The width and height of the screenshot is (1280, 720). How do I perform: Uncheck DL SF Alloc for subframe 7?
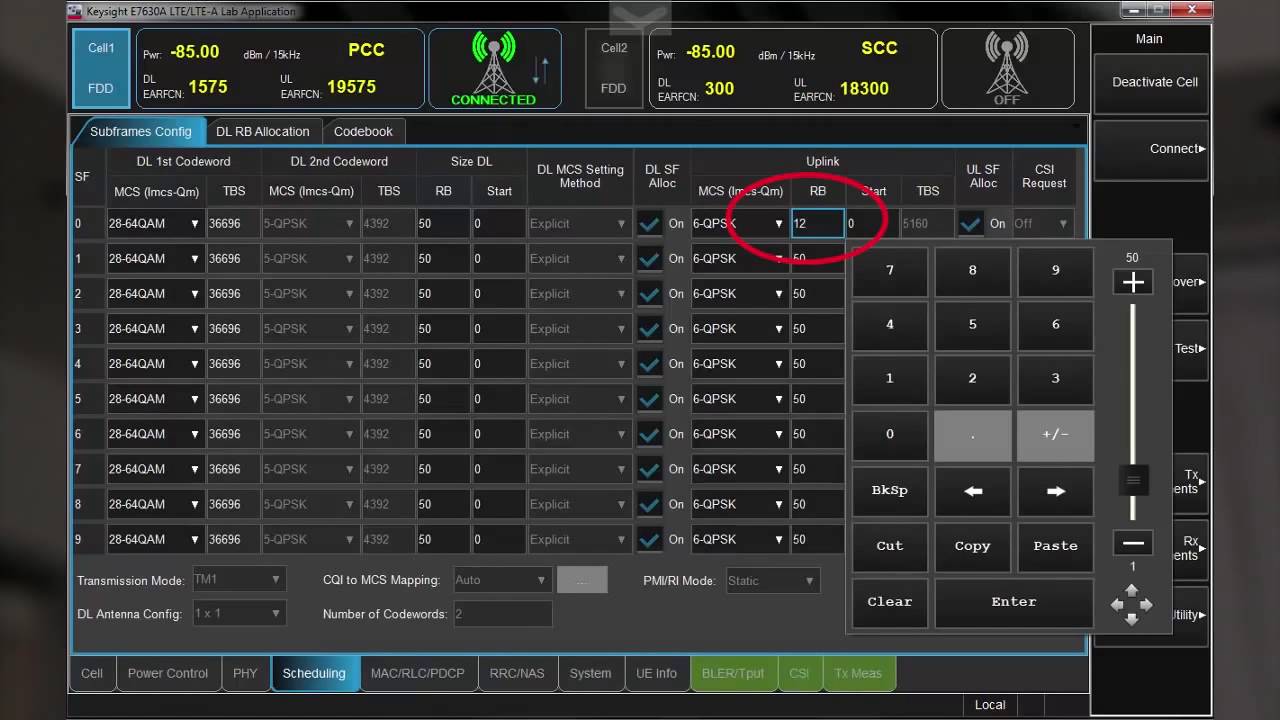coord(650,469)
